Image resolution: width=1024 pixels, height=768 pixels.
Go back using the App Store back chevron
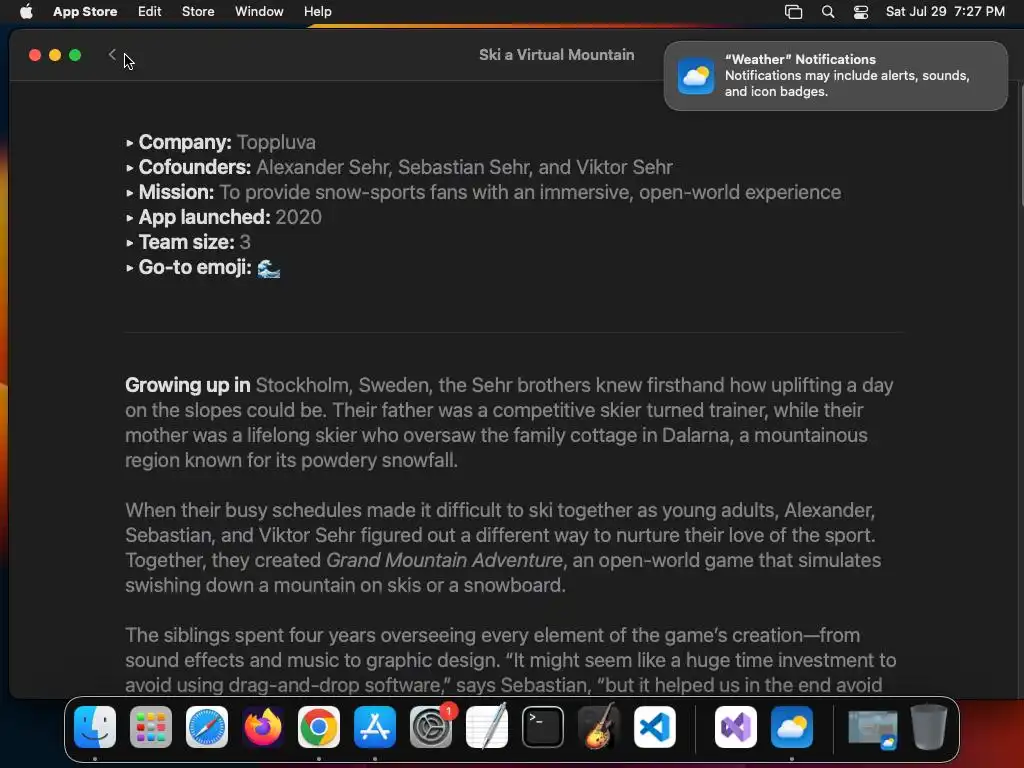112,55
